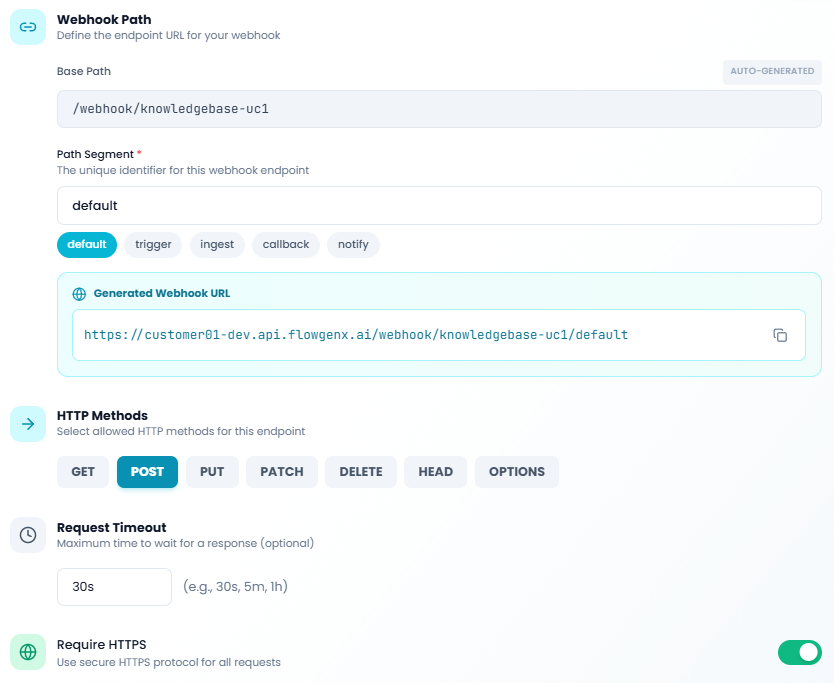834x683 pixels.
Task: Enable the OPTIONS method
Action: [516, 472]
